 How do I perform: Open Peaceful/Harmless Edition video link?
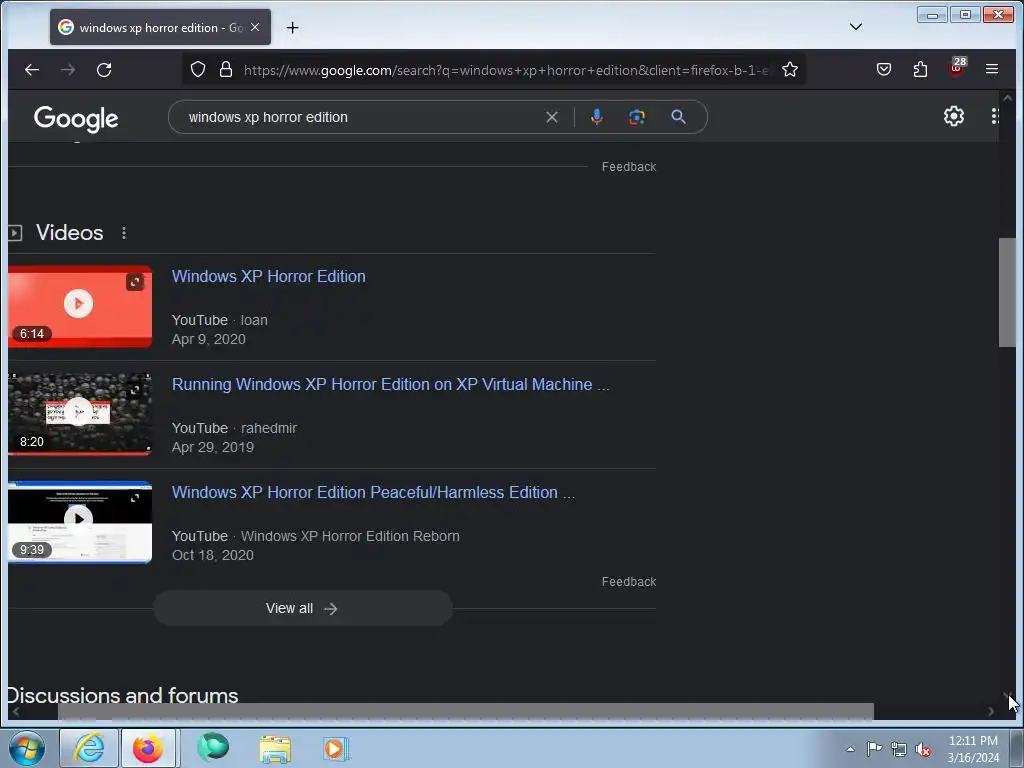pyautogui.click(x=374, y=492)
